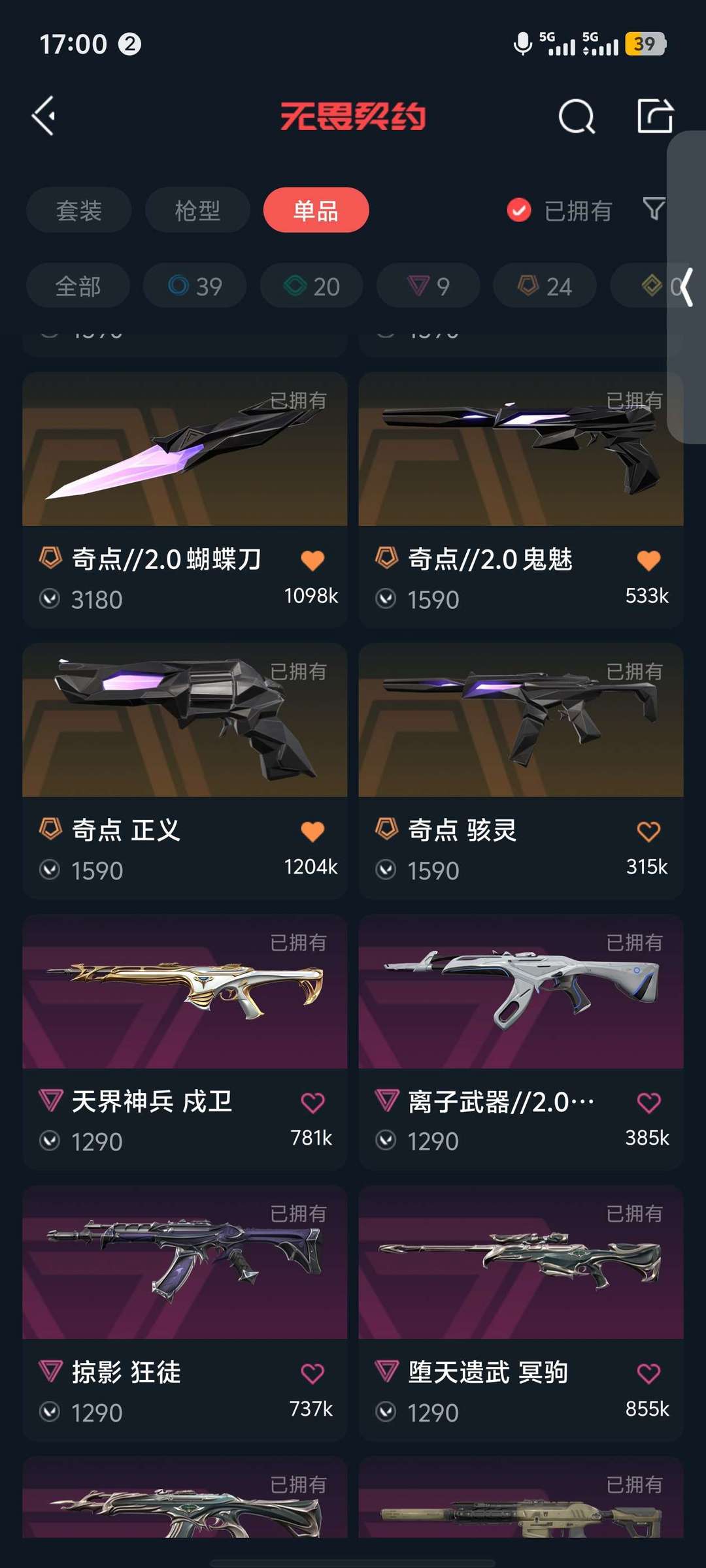Viewport: 706px width, 1568px height.
Task: Filter by blue tier 39 chip
Action: coord(195,286)
